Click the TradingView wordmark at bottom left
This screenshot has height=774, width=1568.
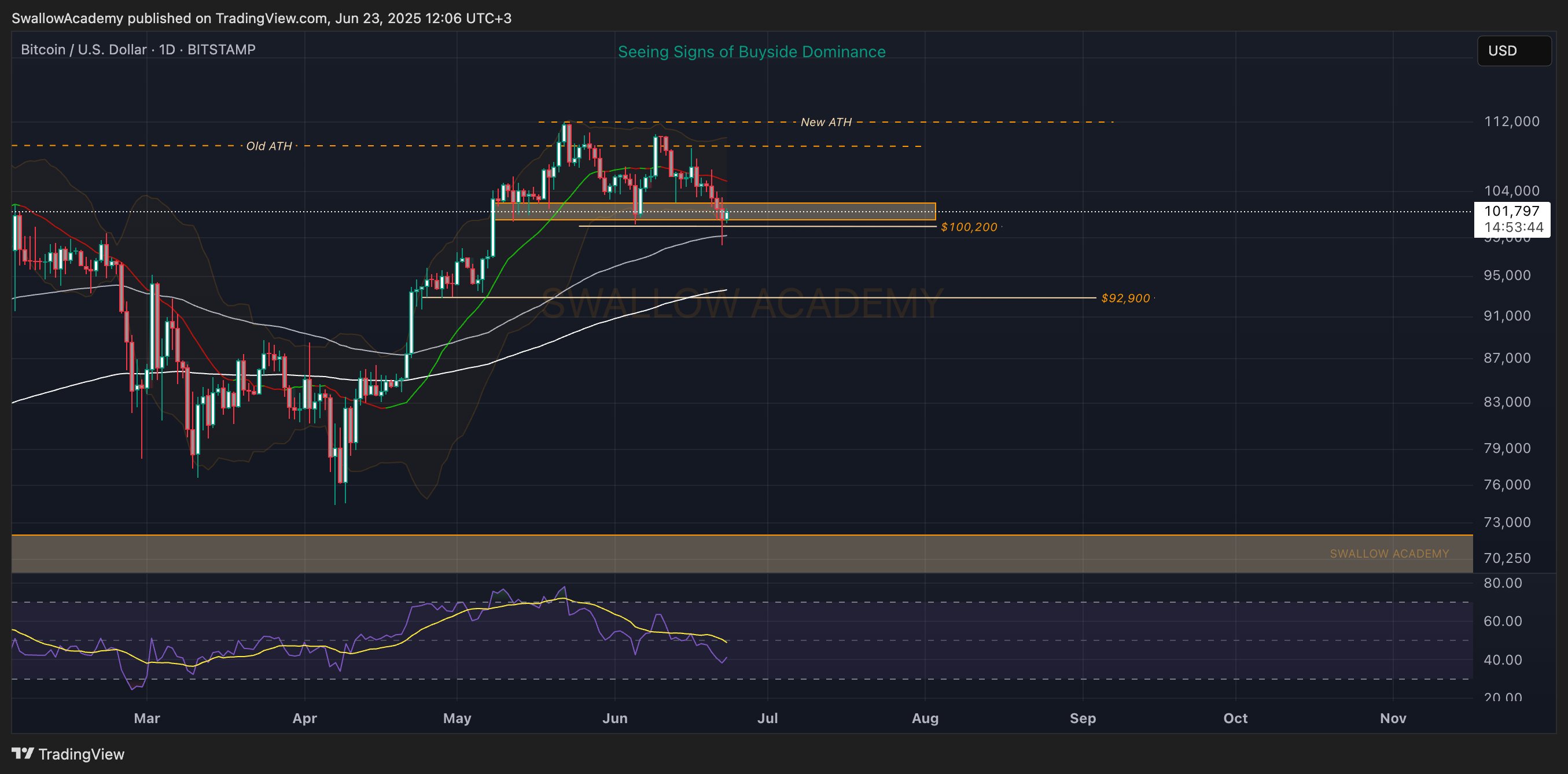[x=81, y=754]
